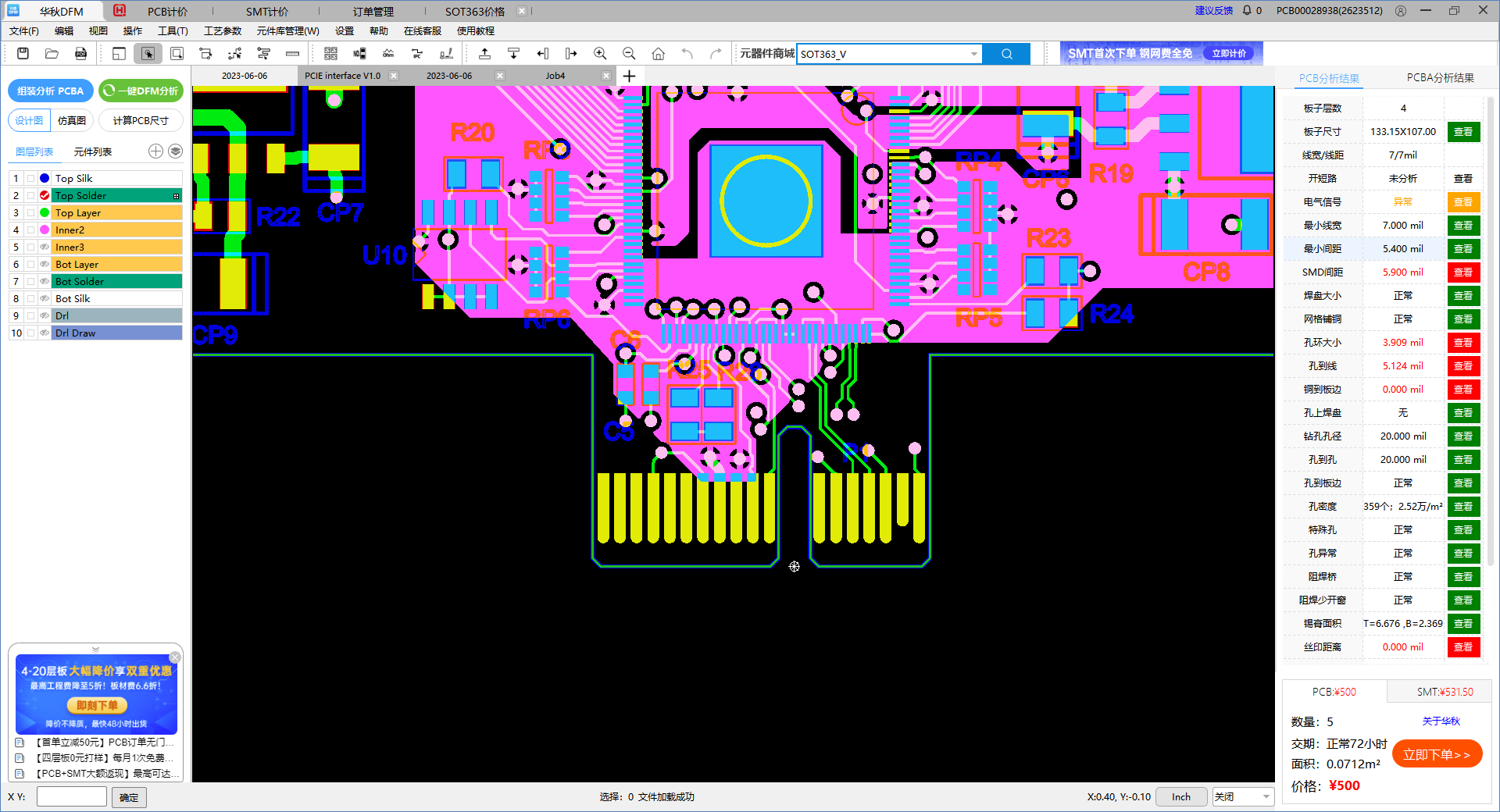The width and height of the screenshot is (1500, 812).
Task: Expand the SOT363_V component dropdown
Action: [973, 54]
